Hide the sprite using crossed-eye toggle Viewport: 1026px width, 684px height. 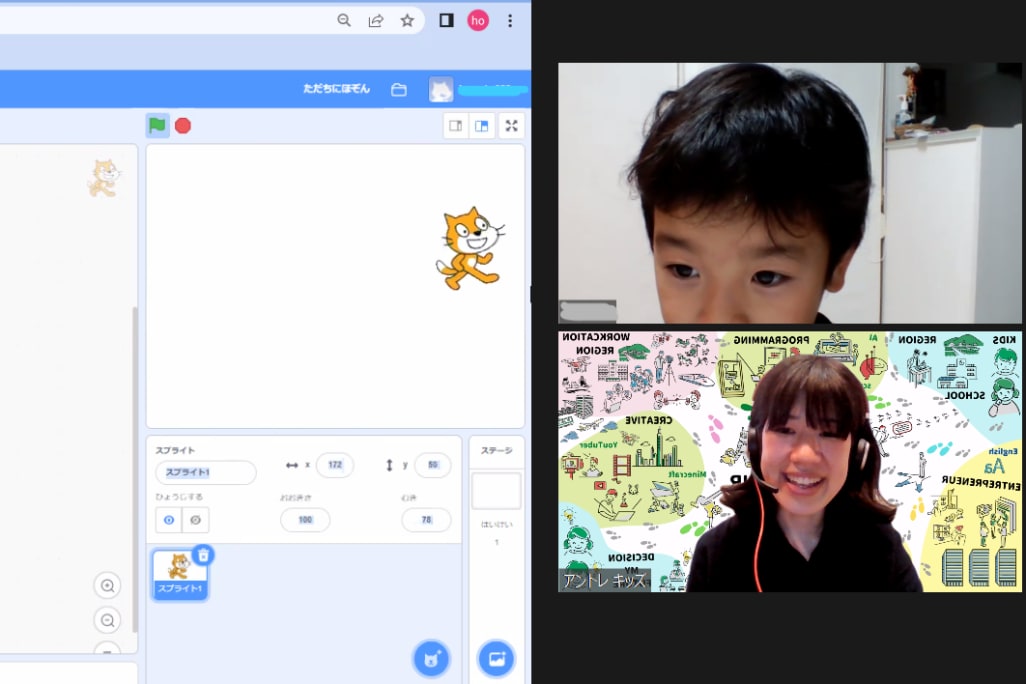pos(195,520)
